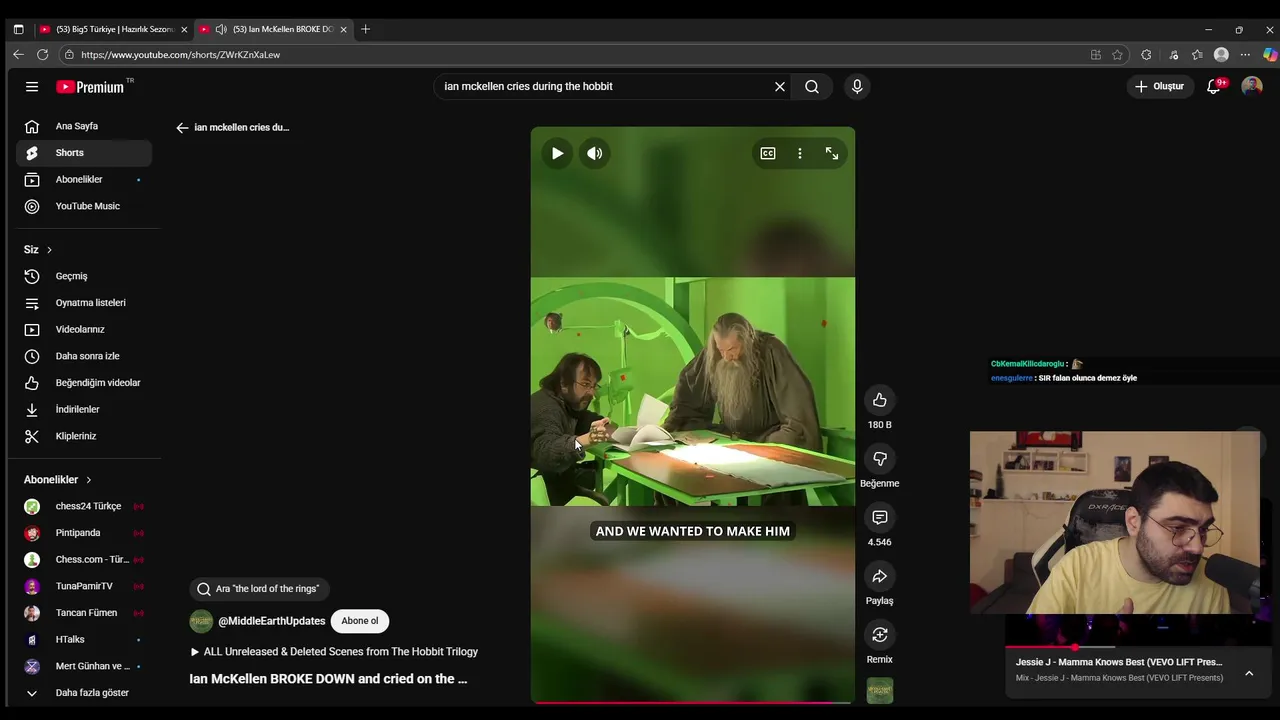Image resolution: width=1280 pixels, height=720 pixels.
Task: Open the Pintipanda channel
Action: tap(84, 533)
